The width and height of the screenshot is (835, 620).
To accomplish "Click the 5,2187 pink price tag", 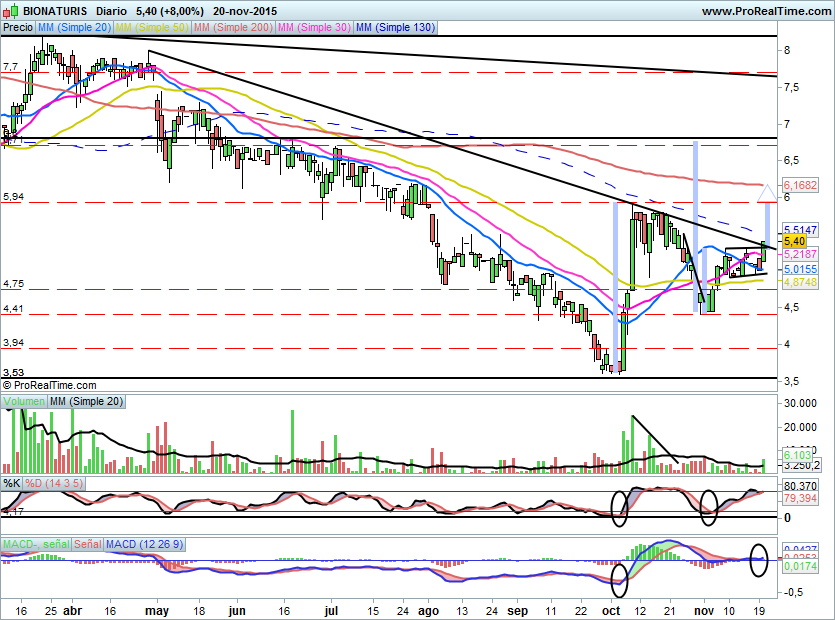I will [x=800, y=255].
